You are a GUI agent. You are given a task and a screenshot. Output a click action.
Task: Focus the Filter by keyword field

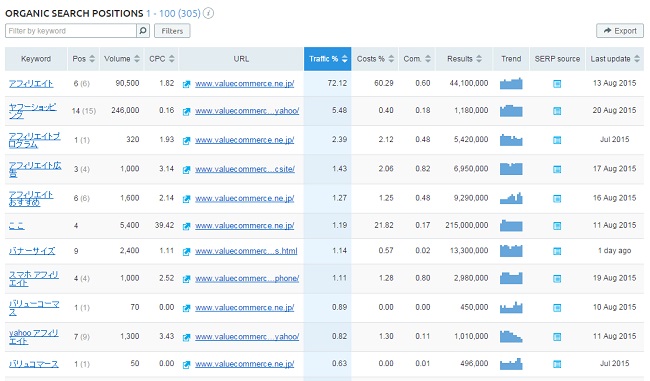tap(70, 31)
